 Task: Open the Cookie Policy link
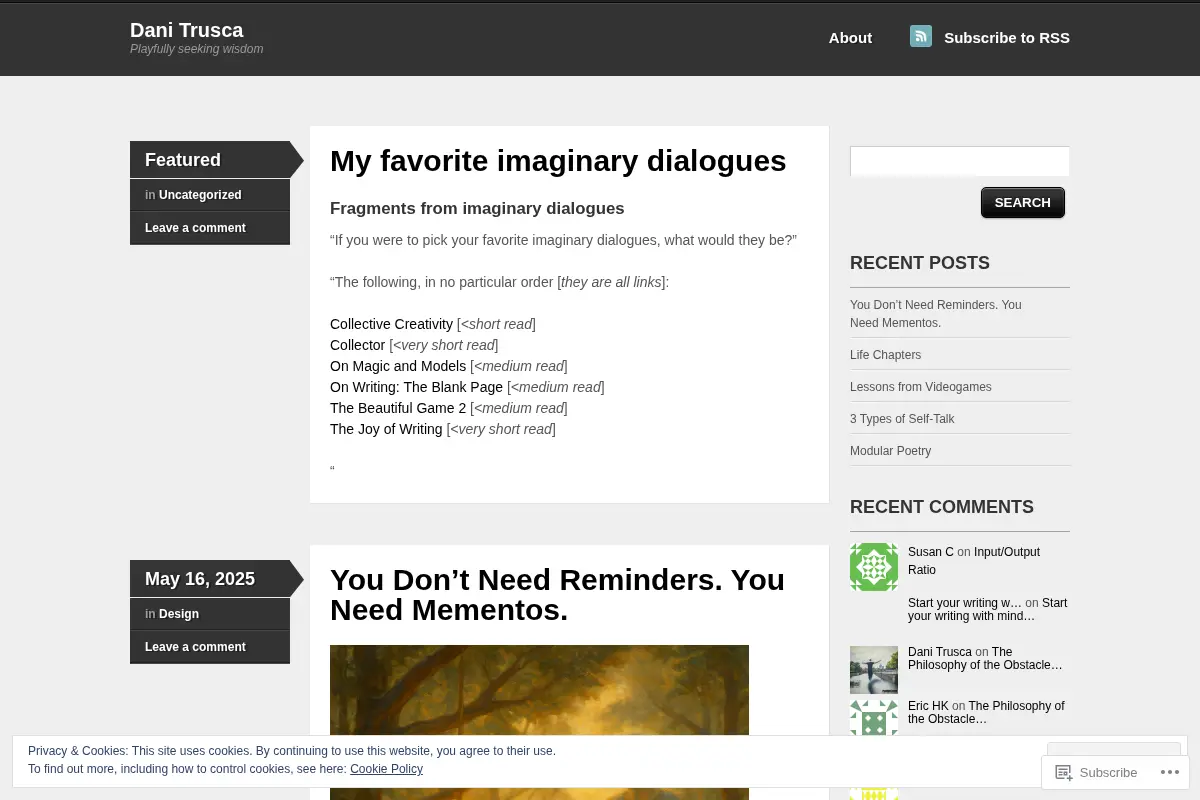coord(386,769)
